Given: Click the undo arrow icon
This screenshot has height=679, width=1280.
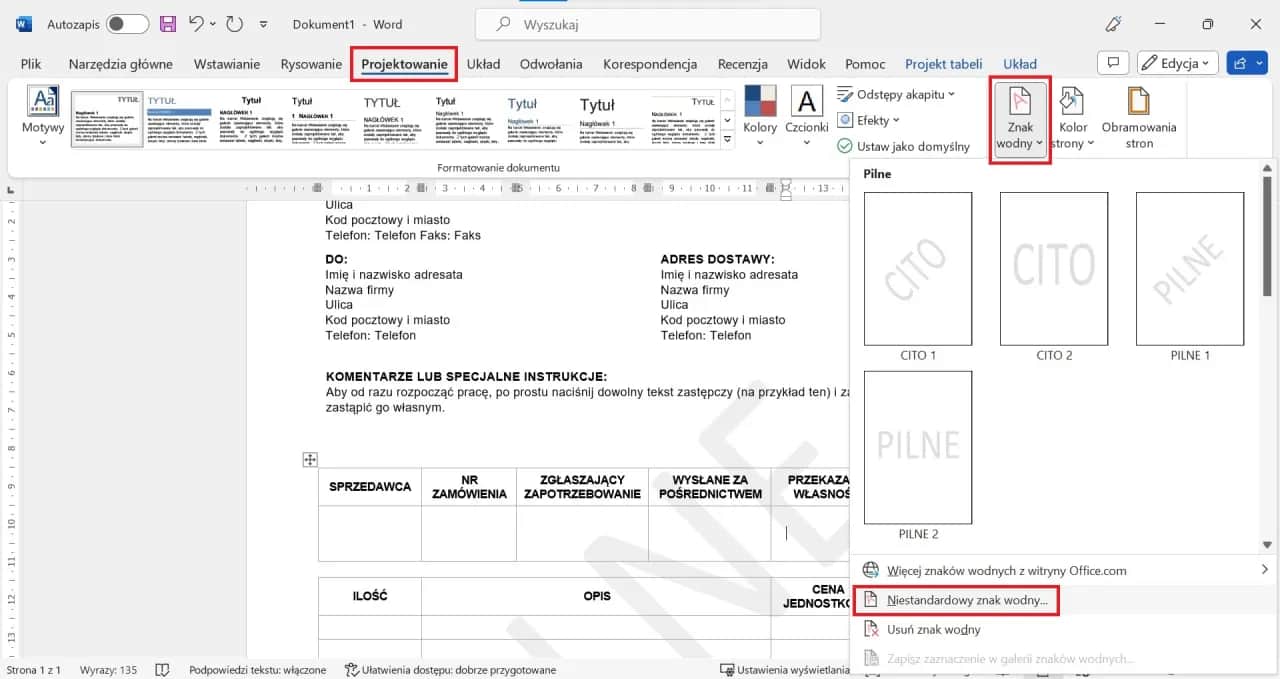Looking at the screenshot, I should click(197, 24).
